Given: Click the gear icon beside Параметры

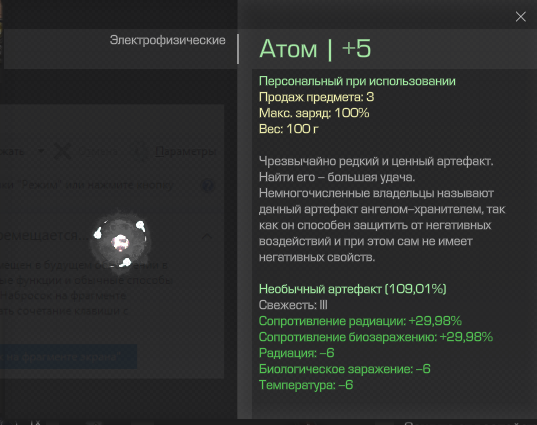Looking at the screenshot, I should coord(141,151).
